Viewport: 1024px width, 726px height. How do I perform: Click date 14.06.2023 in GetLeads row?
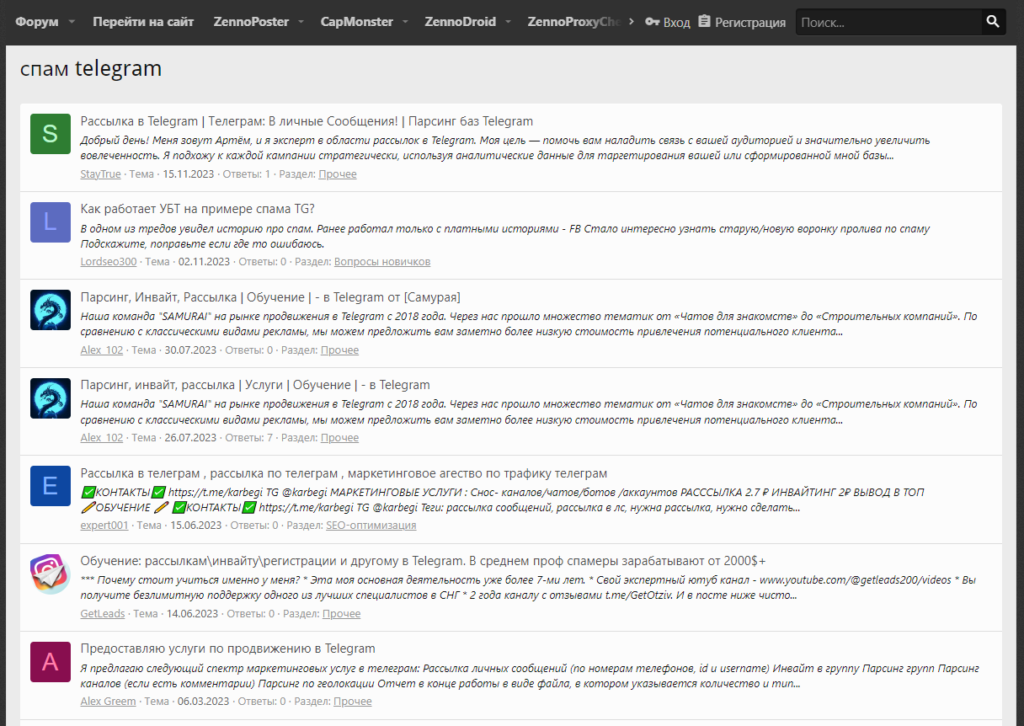pos(192,613)
